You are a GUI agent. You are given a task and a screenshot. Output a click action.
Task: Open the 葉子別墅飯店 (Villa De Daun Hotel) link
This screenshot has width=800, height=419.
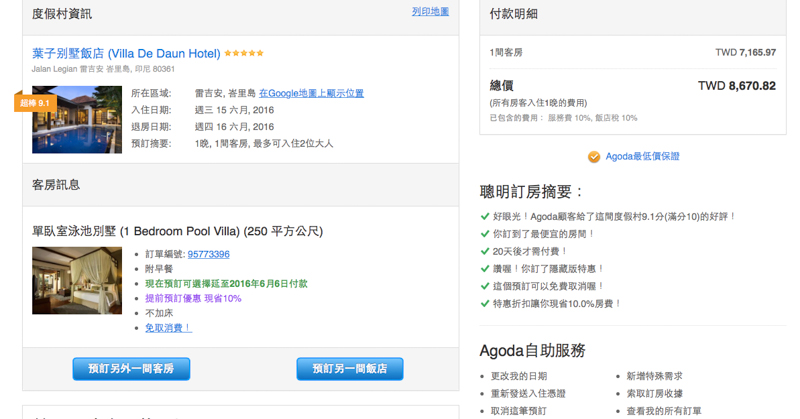click(126, 53)
